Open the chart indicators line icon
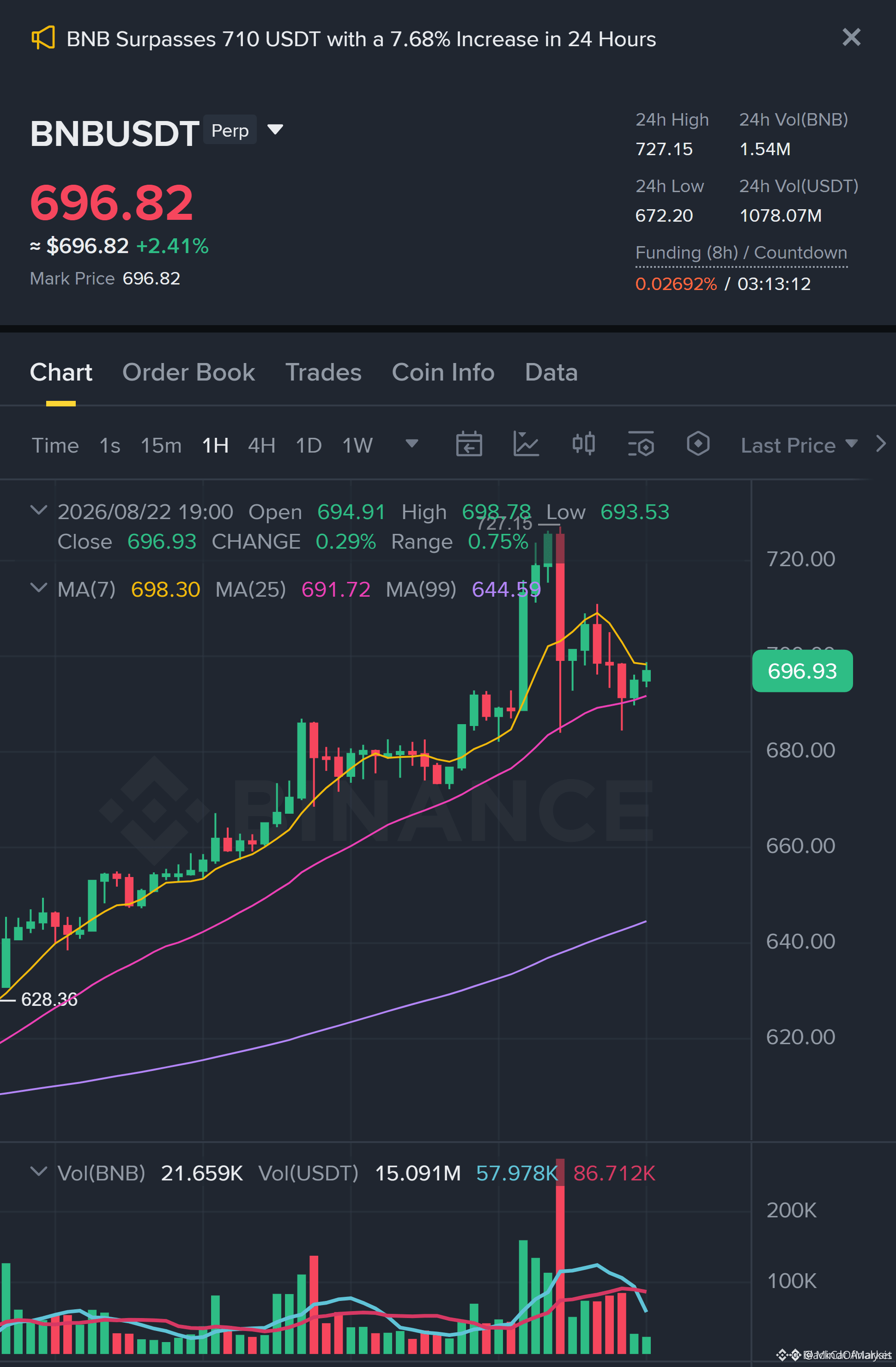The width and height of the screenshot is (896, 1367). (x=526, y=444)
